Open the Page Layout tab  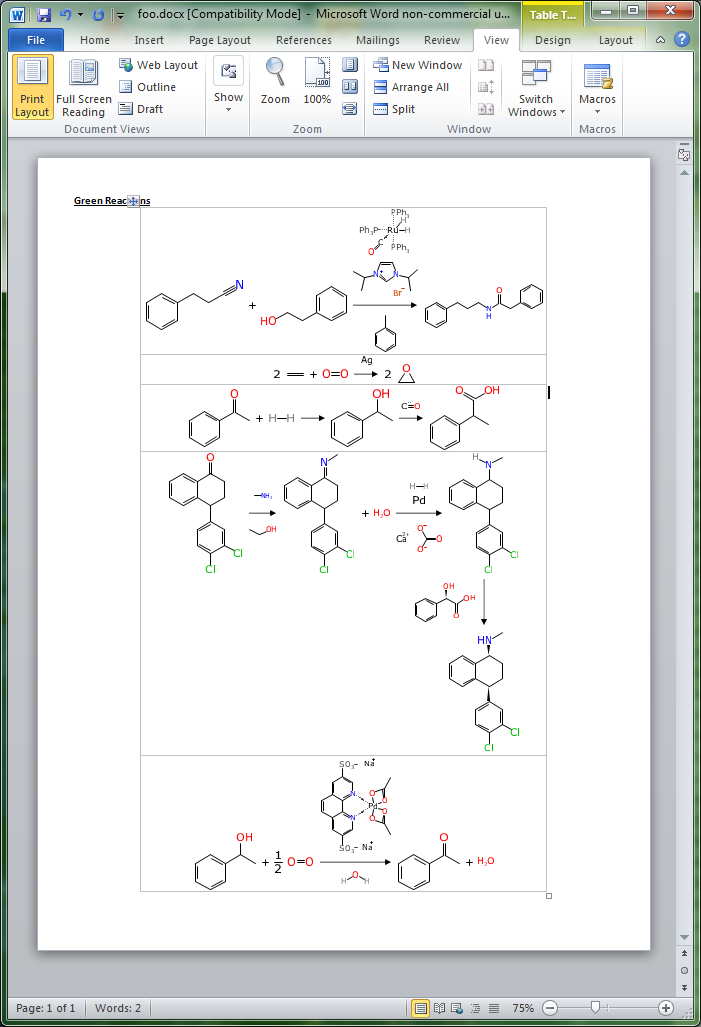[x=220, y=40]
